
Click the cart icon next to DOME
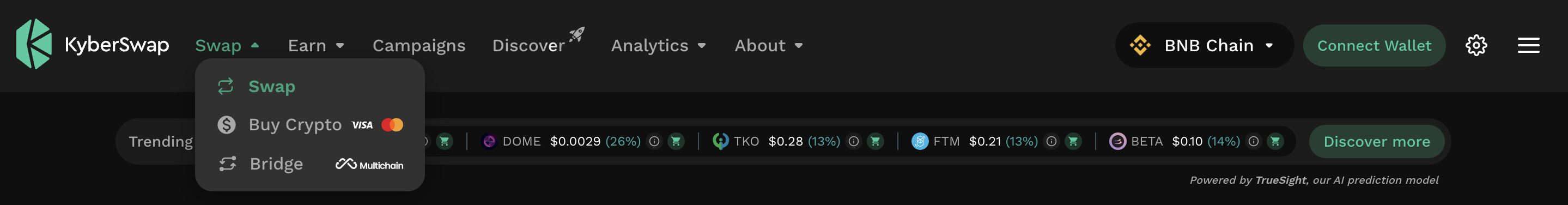676,141
